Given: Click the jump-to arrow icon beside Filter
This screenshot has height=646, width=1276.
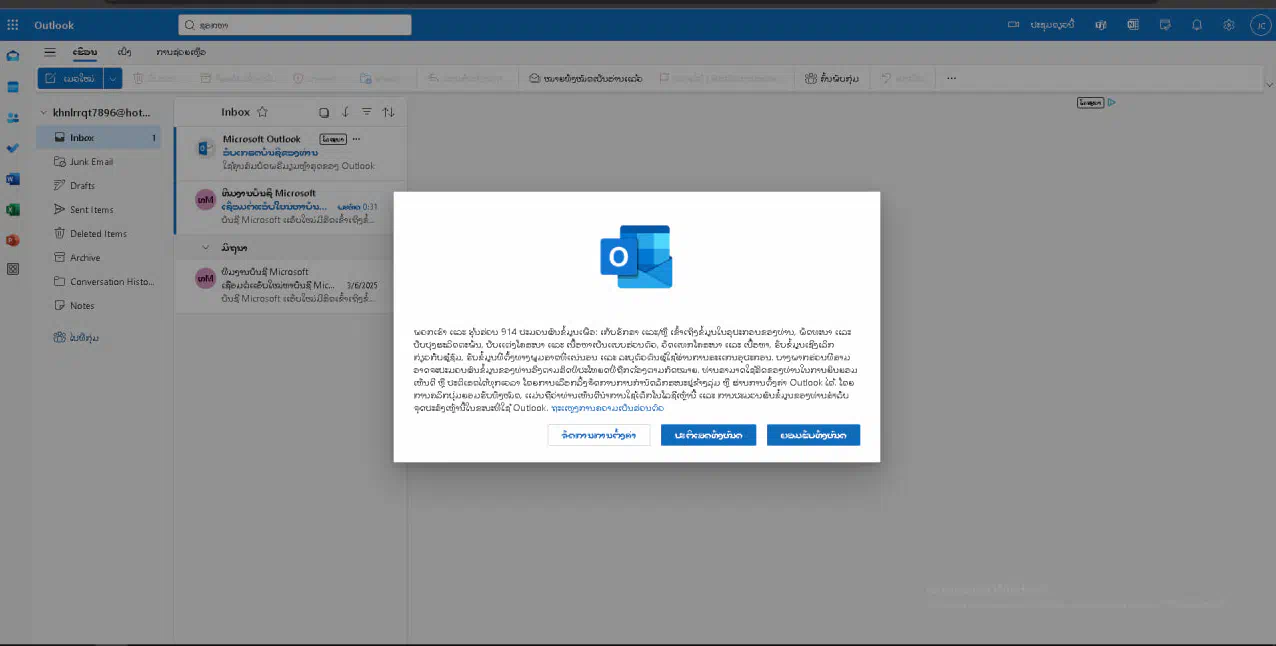Looking at the screenshot, I should click(x=345, y=112).
